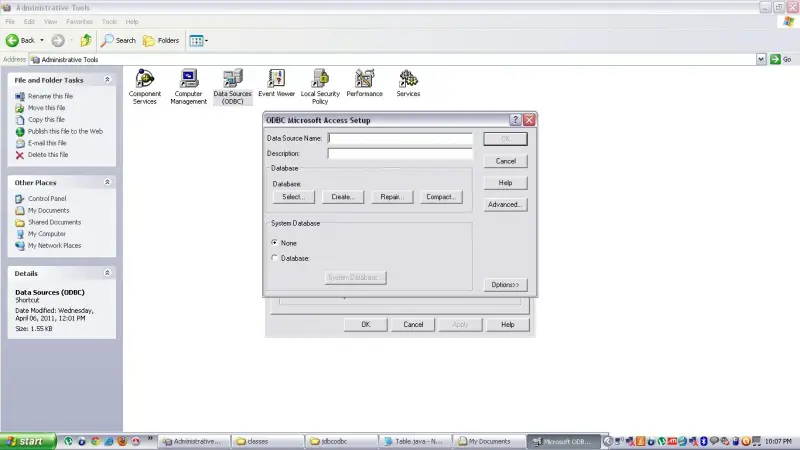Go to My Documents in Other Places
This screenshot has width=800, height=450.
tap(48, 210)
